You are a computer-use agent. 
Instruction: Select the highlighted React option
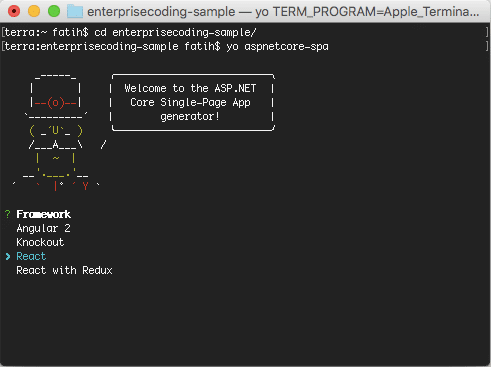31,256
